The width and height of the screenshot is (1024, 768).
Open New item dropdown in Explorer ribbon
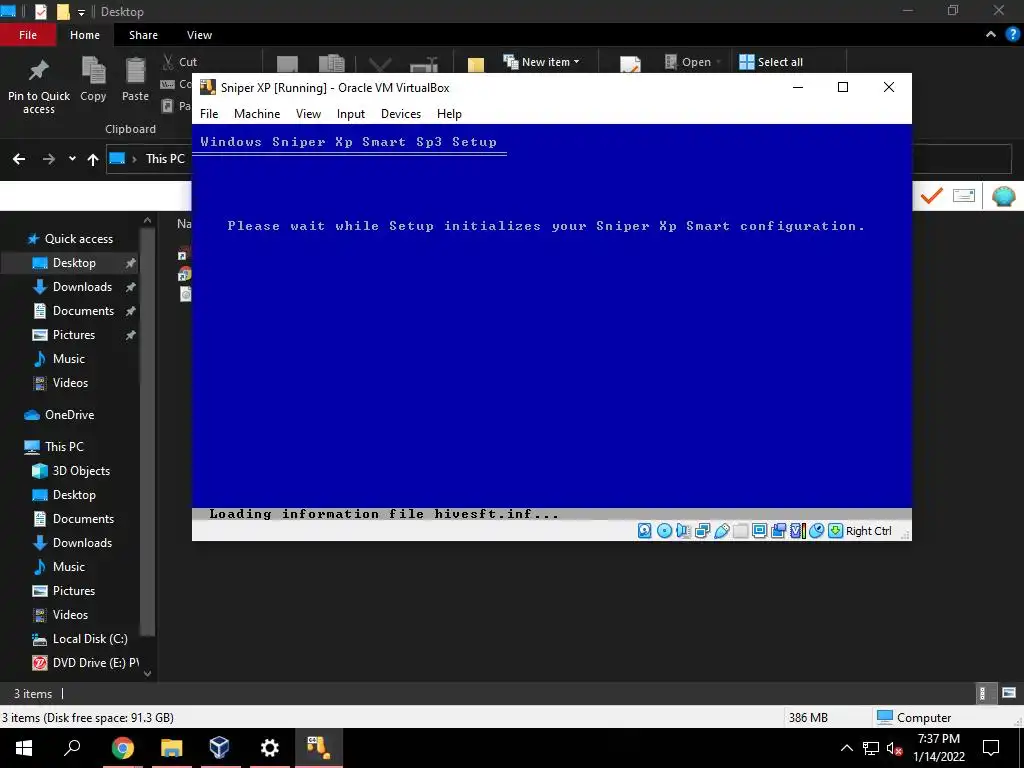point(541,62)
